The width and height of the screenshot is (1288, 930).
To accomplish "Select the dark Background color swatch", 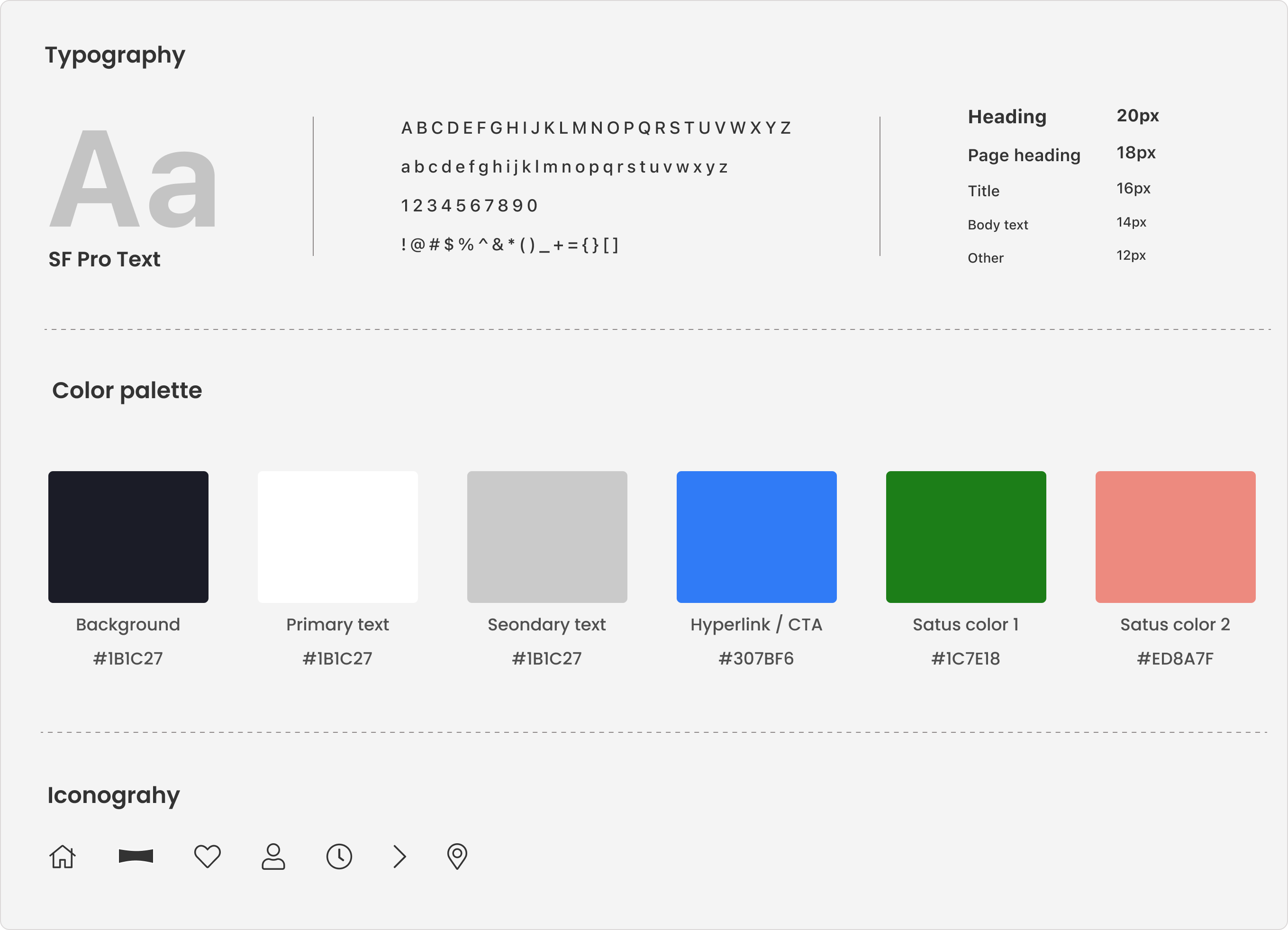I will click(x=128, y=537).
